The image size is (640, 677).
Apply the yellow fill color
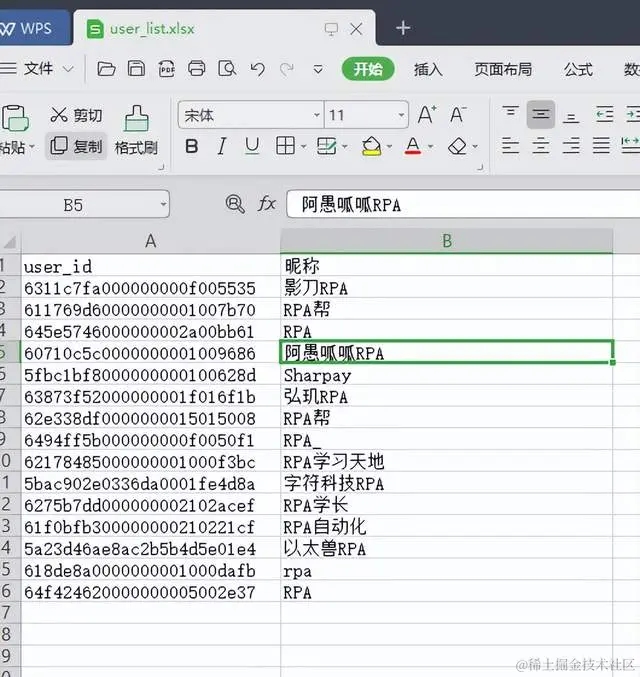click(x=371, y=146)
